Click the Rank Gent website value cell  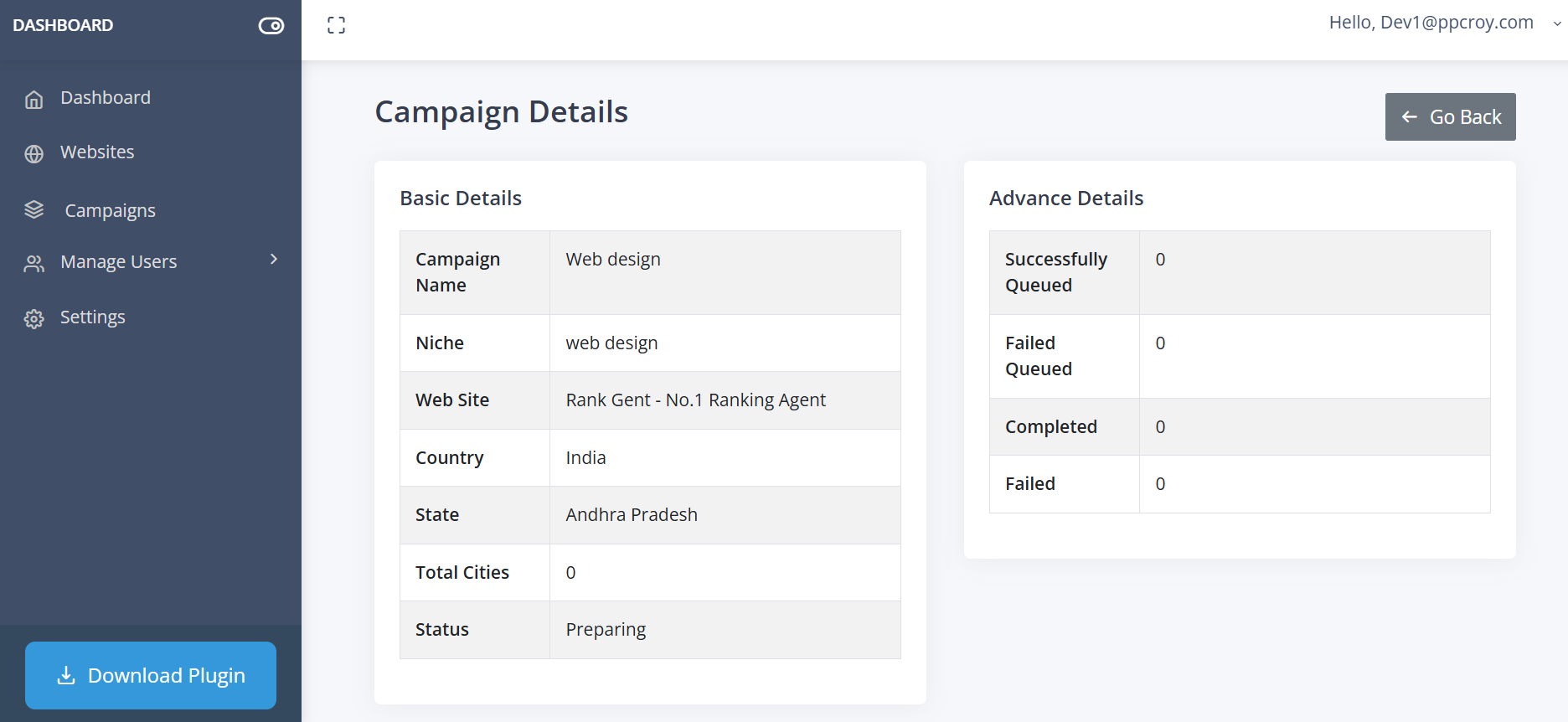725,400
